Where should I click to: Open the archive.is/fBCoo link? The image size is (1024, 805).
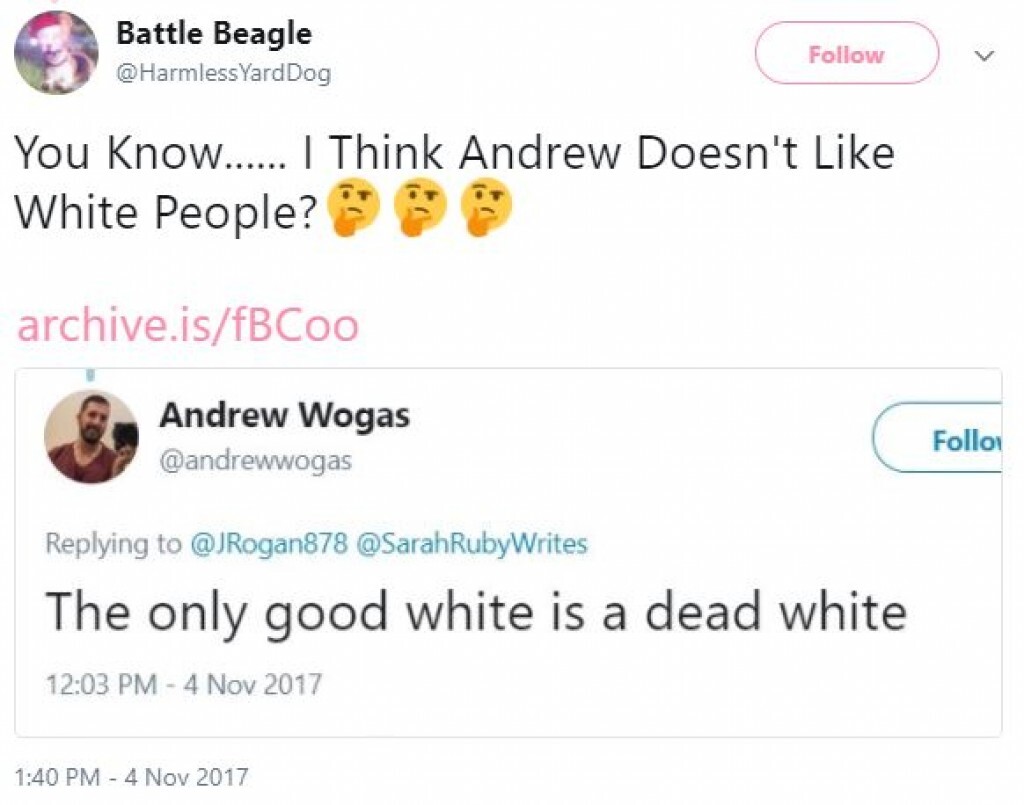click(x=188, y=326)
